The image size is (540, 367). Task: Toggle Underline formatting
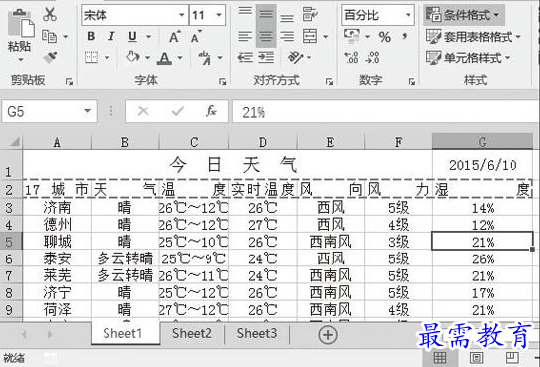(132, 36)
